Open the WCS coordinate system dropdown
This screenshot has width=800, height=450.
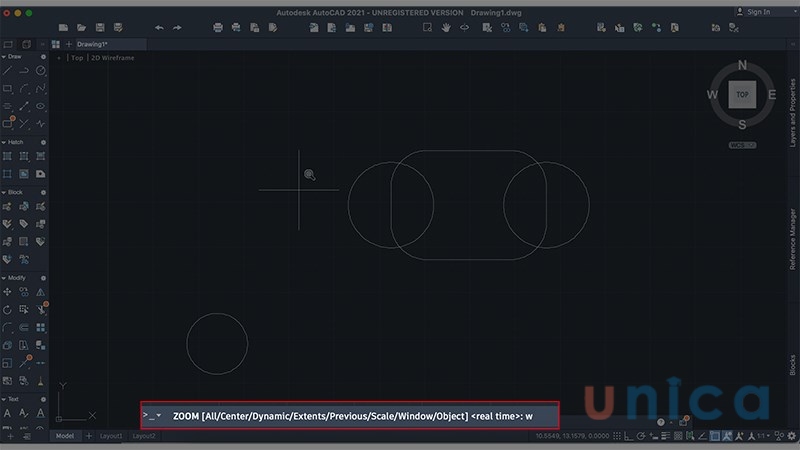[742, 146]
